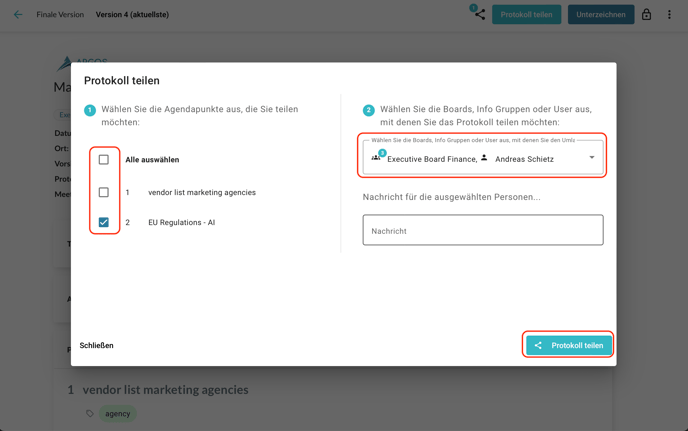Click into the Nachricht message field
The width and height of the screenshot is (688, 431).
coord(482,230)
